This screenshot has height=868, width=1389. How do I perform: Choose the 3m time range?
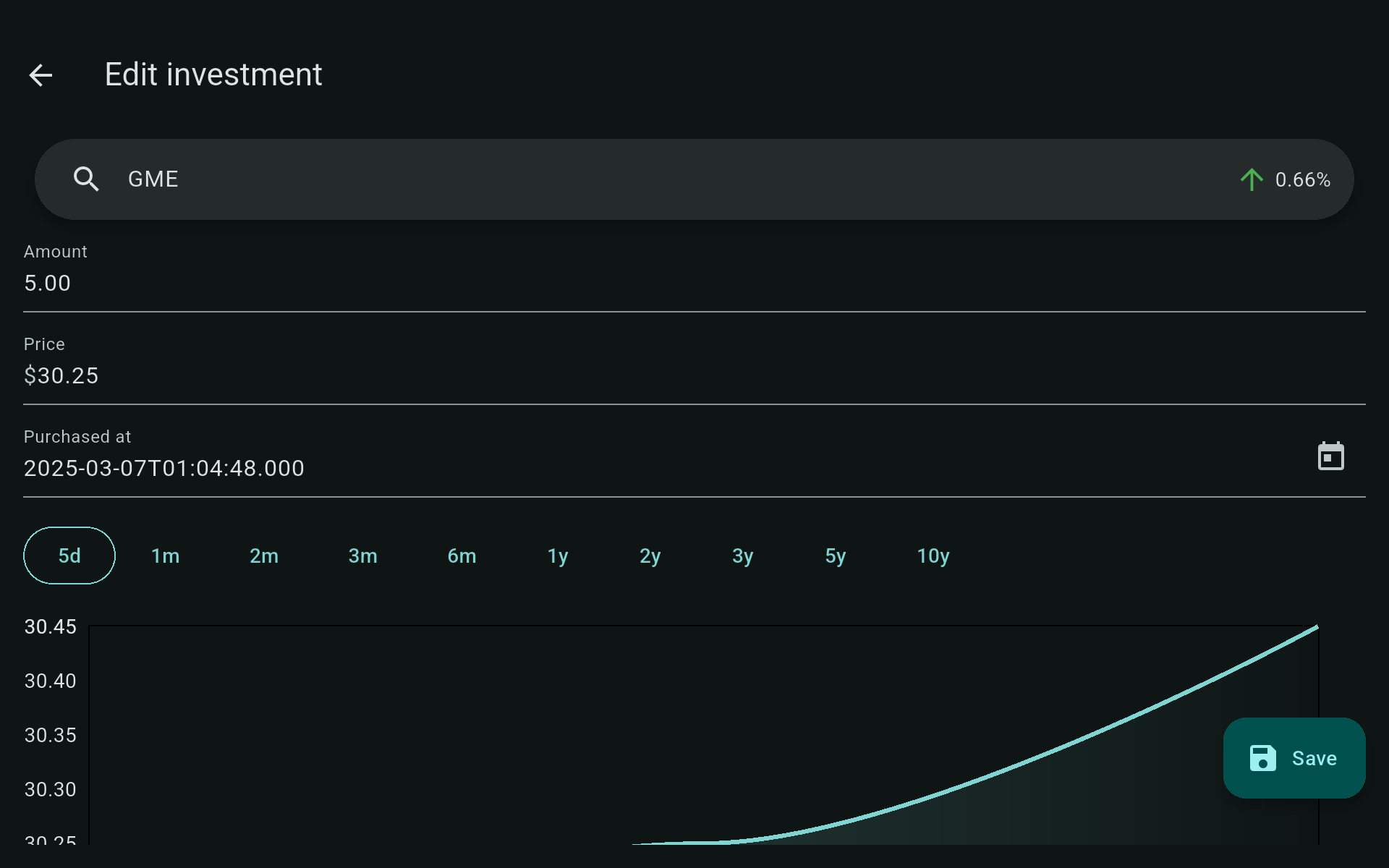tap(362, 556)
